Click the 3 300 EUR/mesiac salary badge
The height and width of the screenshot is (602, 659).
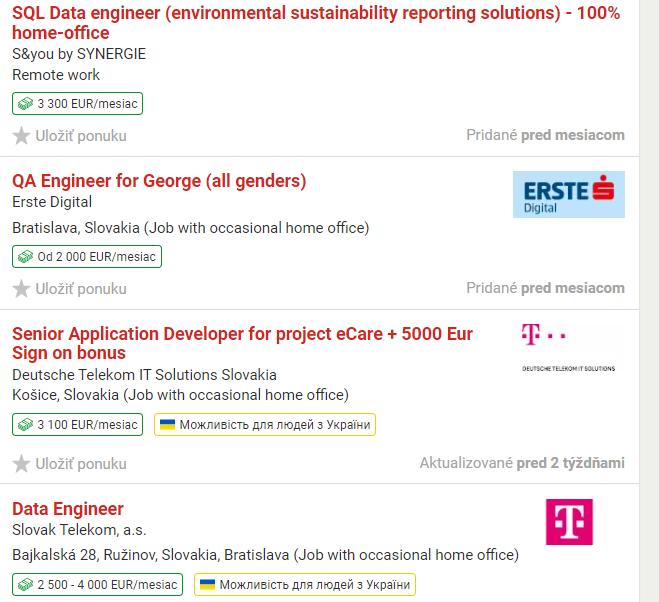tap(78, 103)
